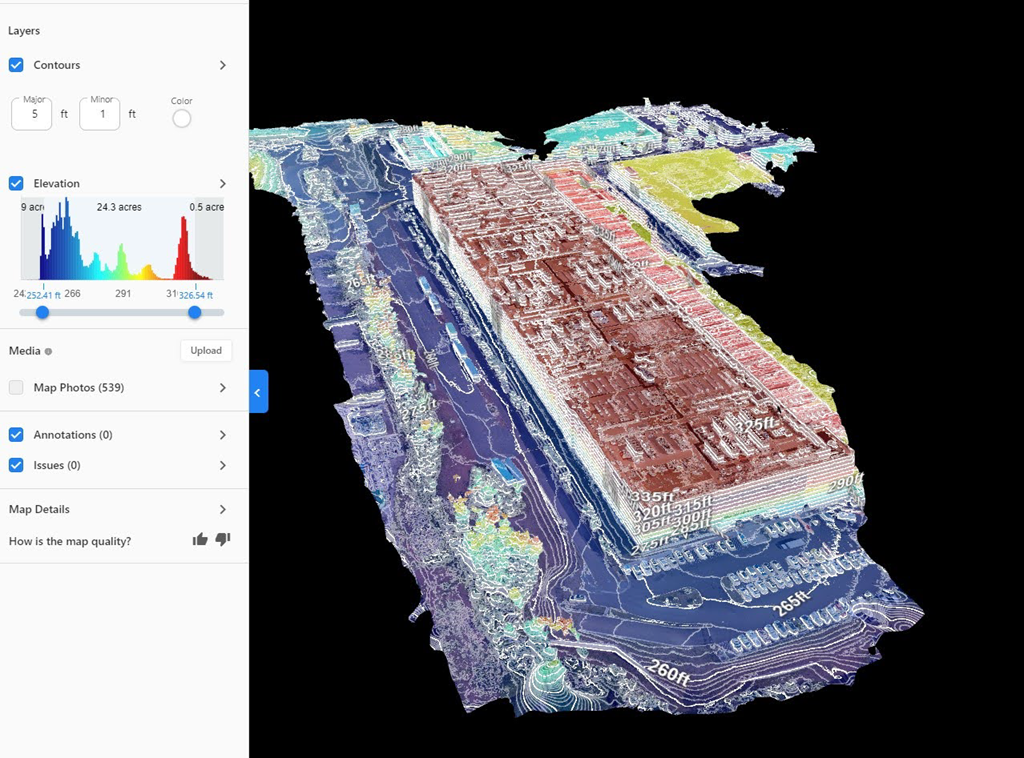
Task: Click the Major contour interval field
Action: pyautogui.click(x=32, y=114)
